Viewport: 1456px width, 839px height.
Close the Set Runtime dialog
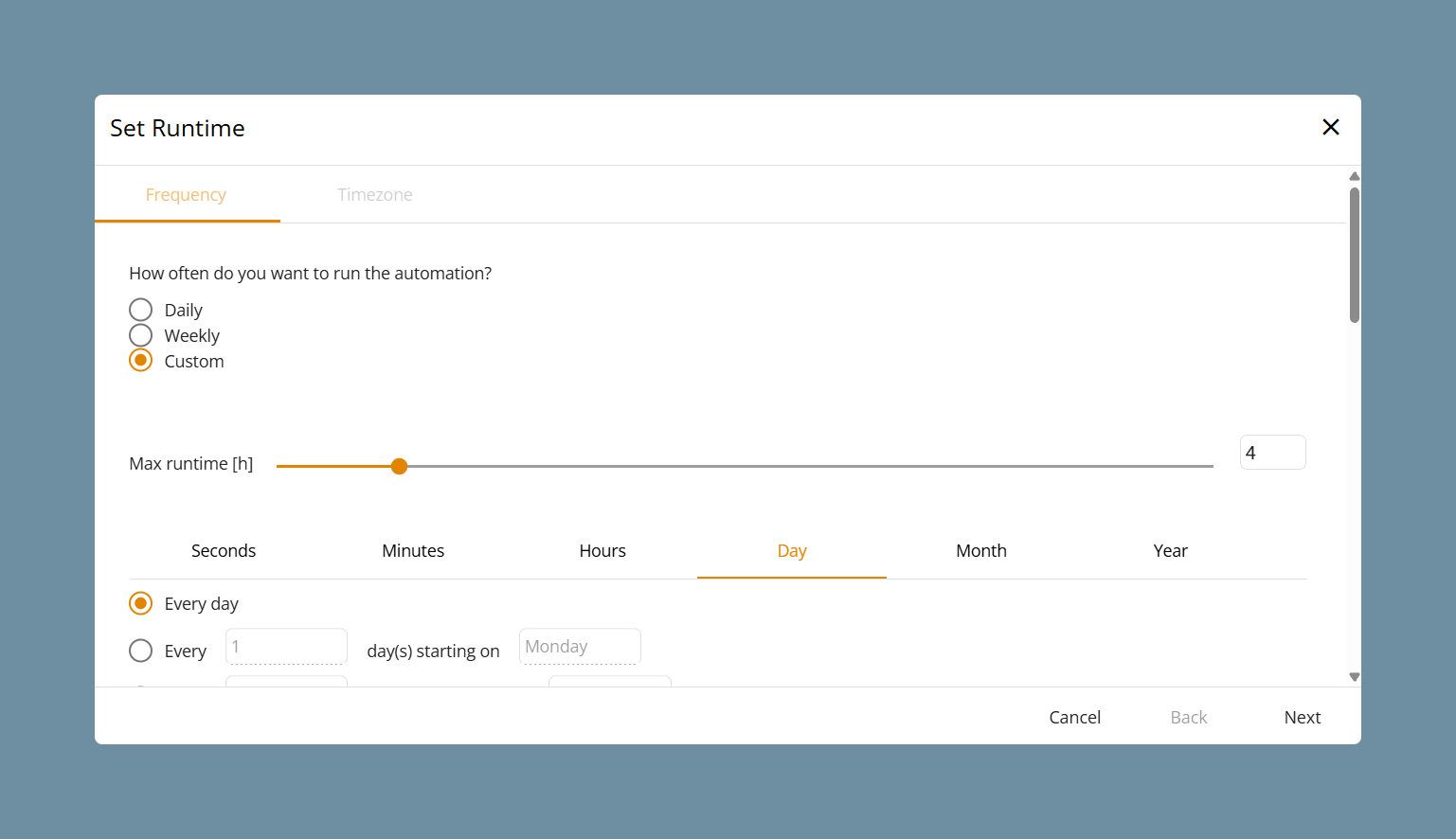pos(1330,127)
